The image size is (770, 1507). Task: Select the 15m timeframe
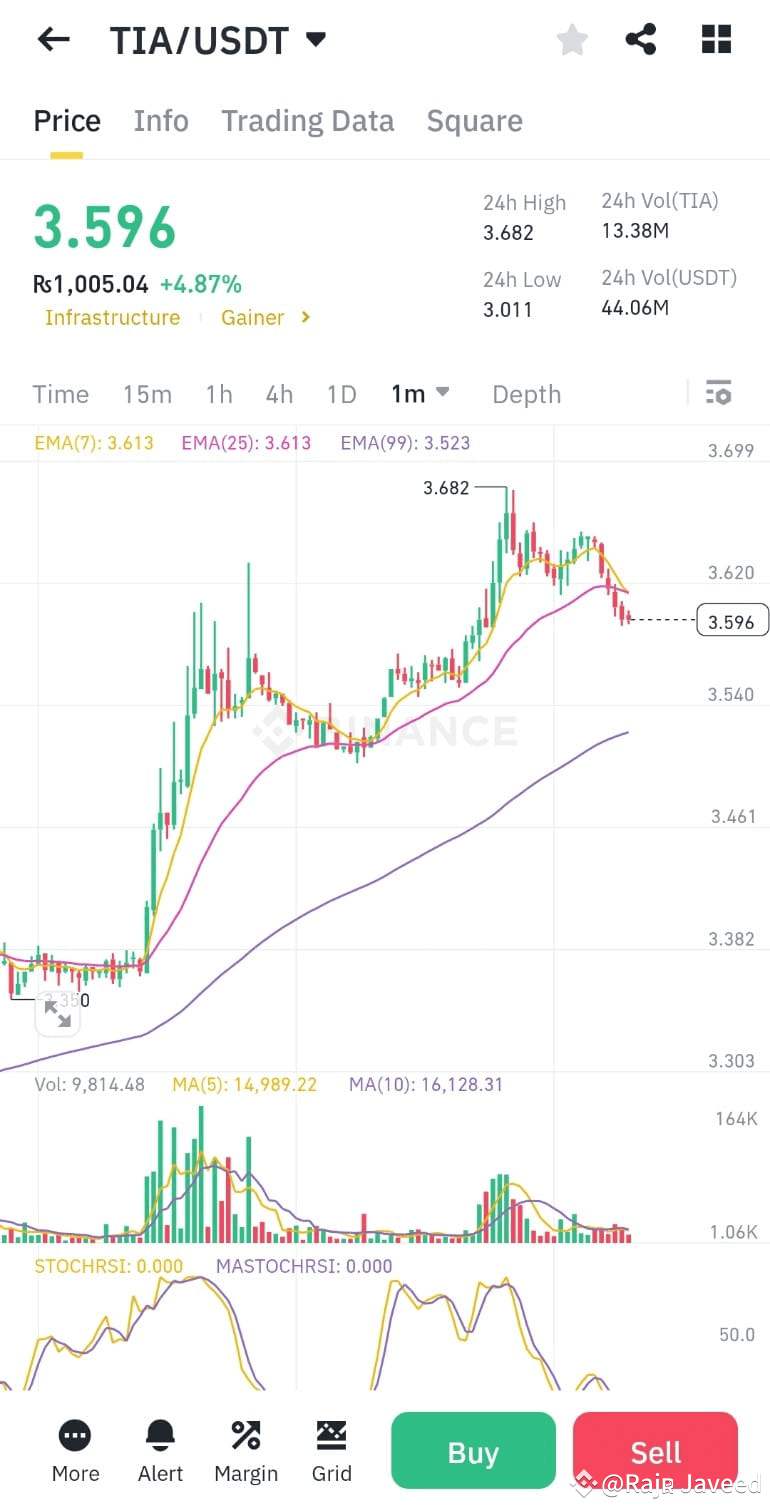coord(147,394)
